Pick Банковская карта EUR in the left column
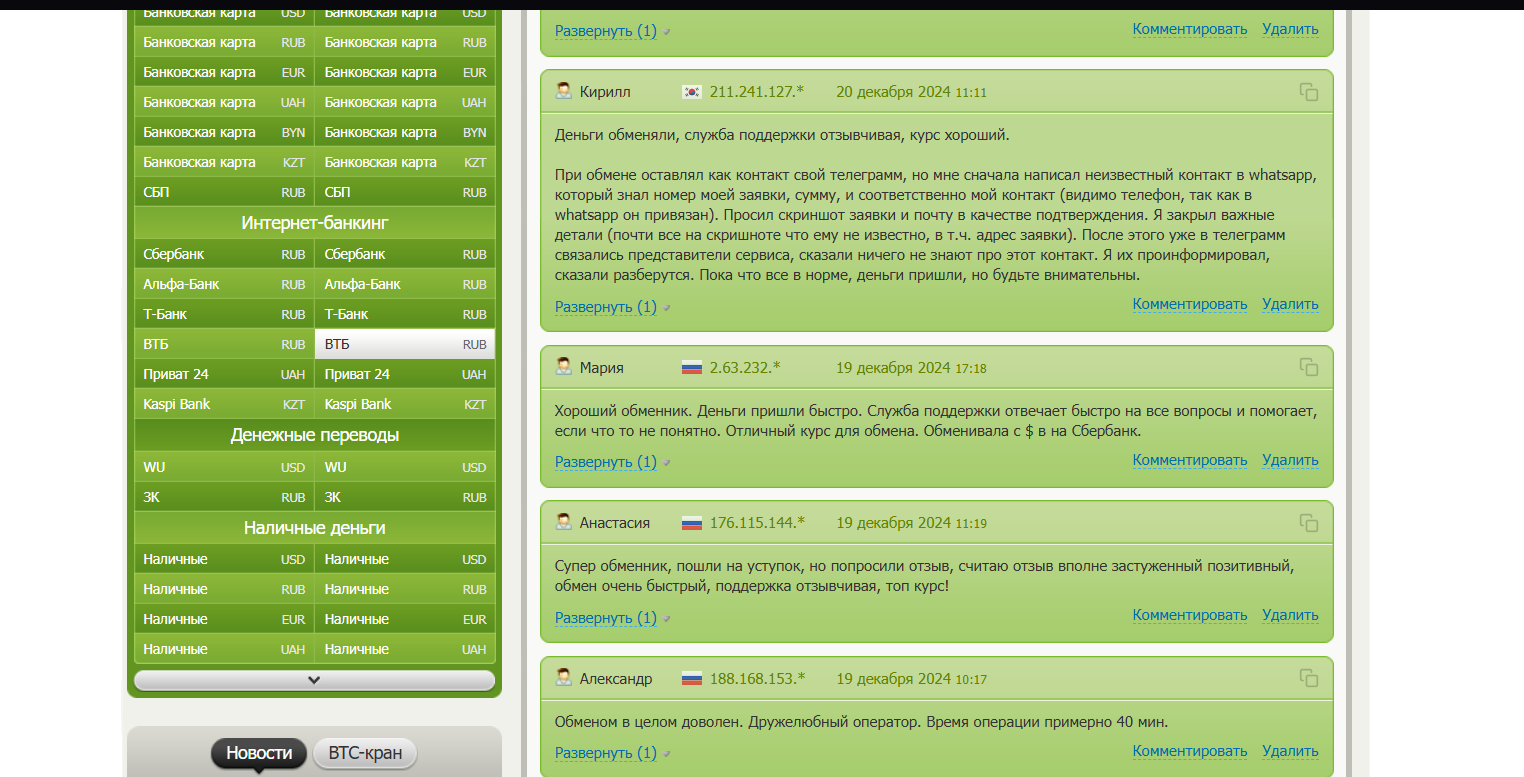The width and height of the screenshot is (1524, 777). coord(224,72)
